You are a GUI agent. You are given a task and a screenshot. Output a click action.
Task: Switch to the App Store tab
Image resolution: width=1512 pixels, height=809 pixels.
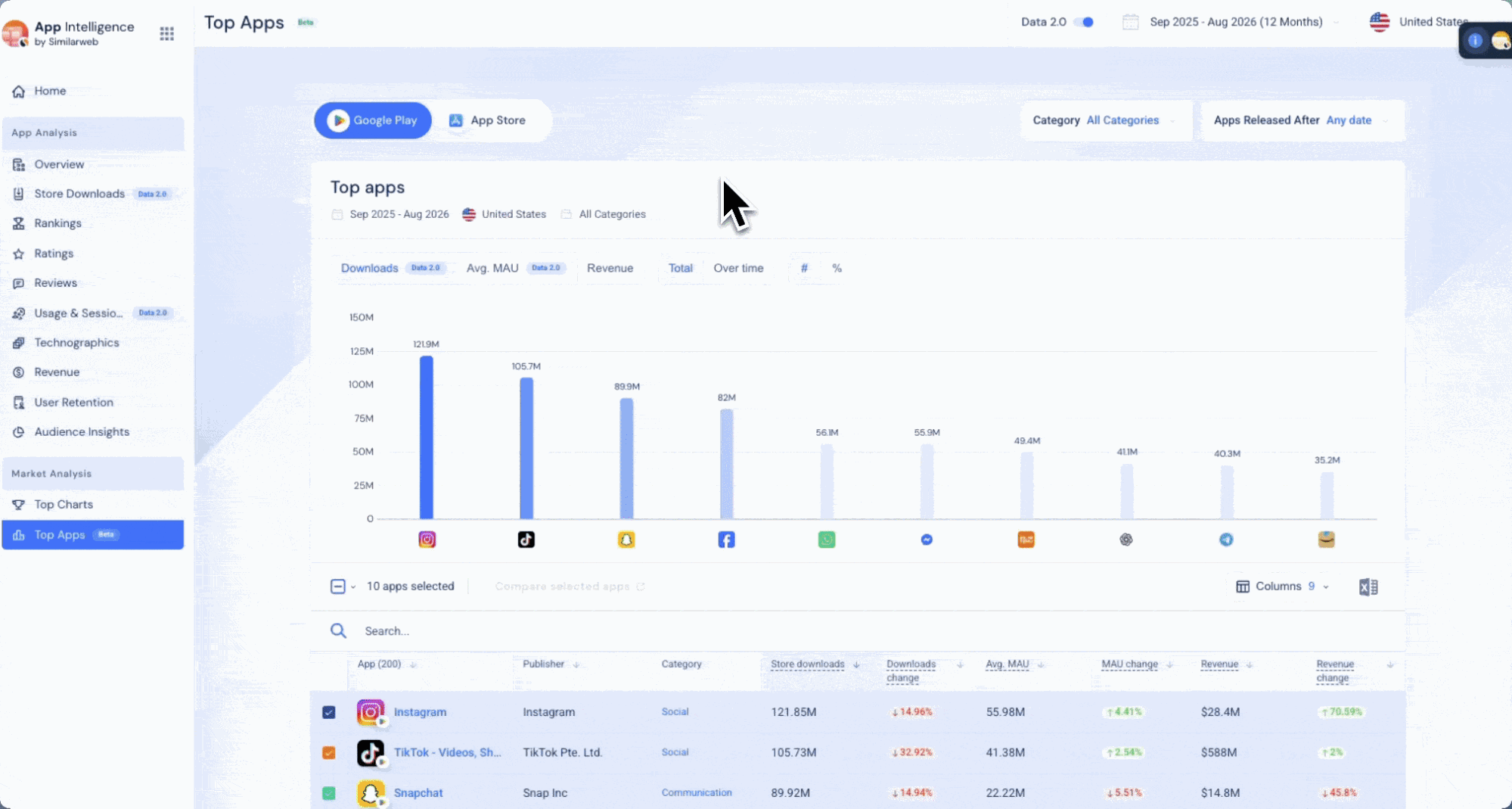click(x=488, y=120)
